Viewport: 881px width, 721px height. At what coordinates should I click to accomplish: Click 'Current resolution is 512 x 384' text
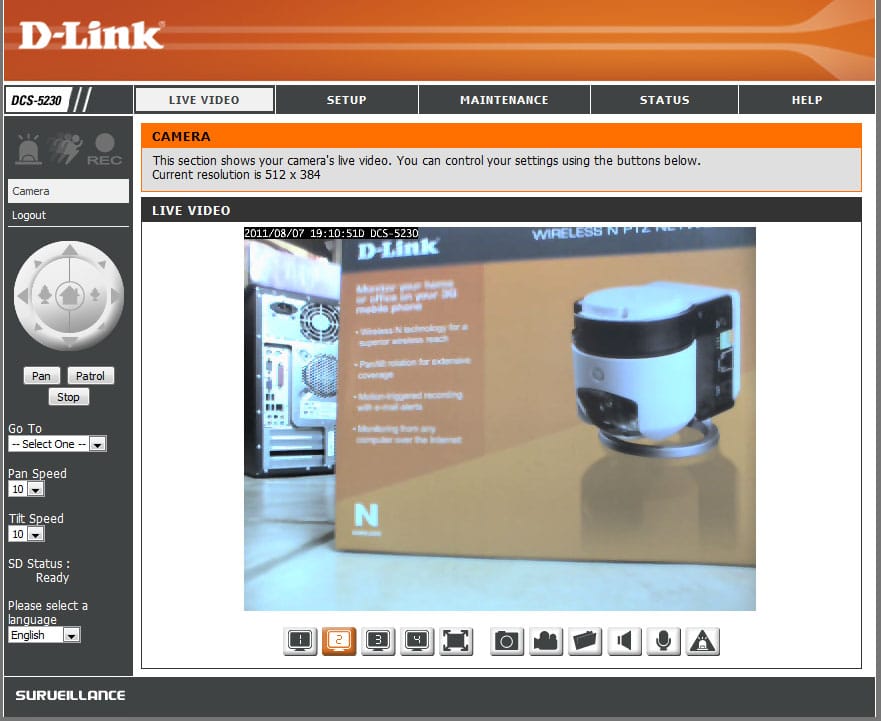pyautogui.click(x=236, y=175)
